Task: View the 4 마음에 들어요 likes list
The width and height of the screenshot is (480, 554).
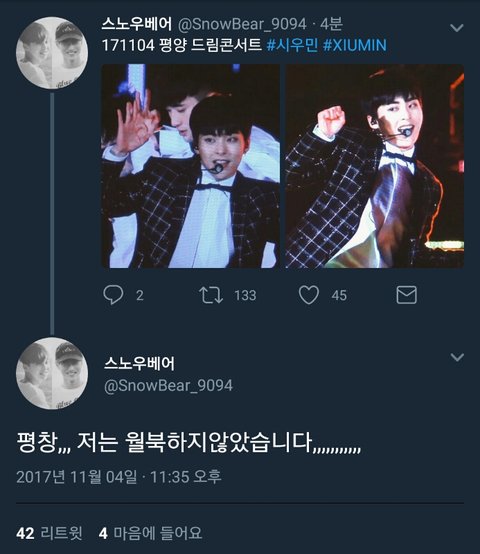Action: click(150, 533)
